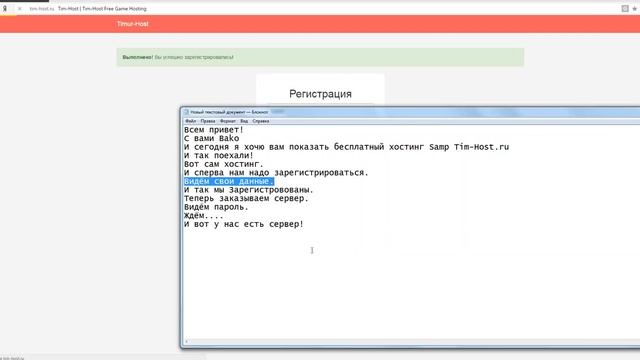This screenshot has height=360, width=640.
Task: Click the line mentioning Samp Tim-Host.ru
Action: pyautogui.click(x=347, y=147)
